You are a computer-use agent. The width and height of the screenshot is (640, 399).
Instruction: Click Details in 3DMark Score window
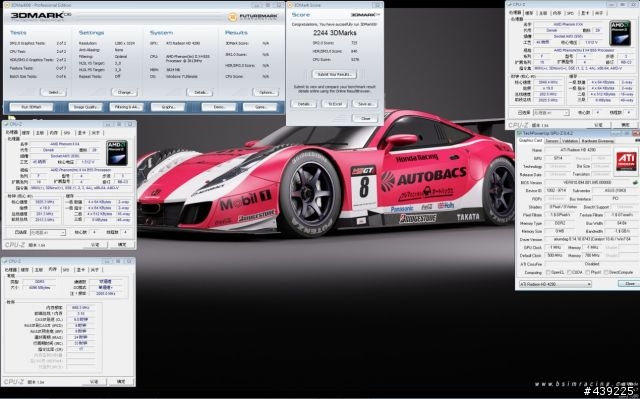click(304, 104)
